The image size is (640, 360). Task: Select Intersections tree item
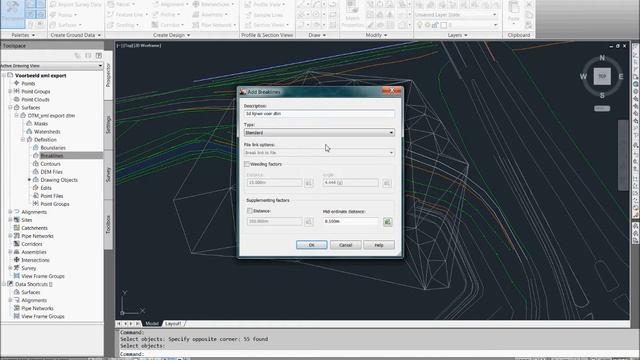pyautogui.click(x=35, y=260)
